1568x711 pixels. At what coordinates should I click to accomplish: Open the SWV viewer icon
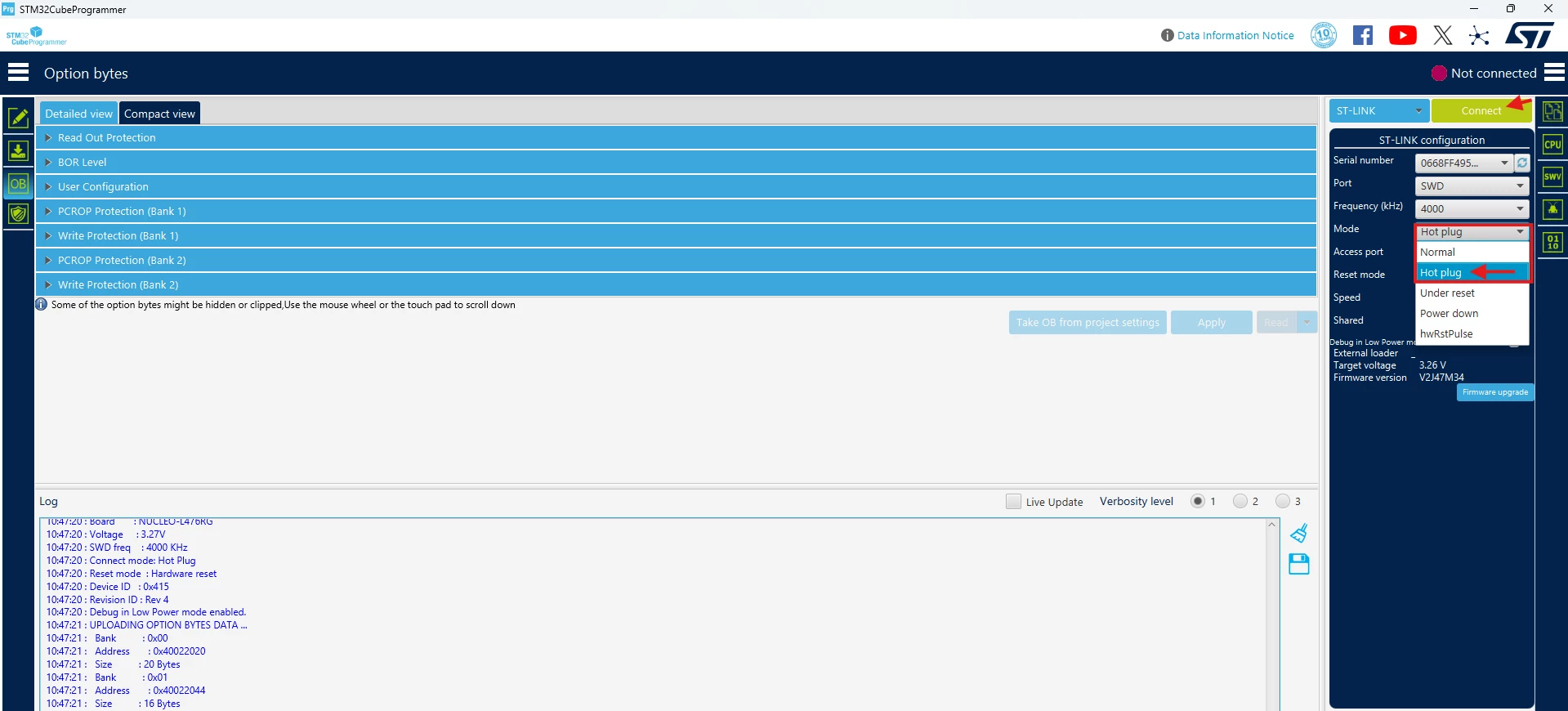[x=1552, y=177]
